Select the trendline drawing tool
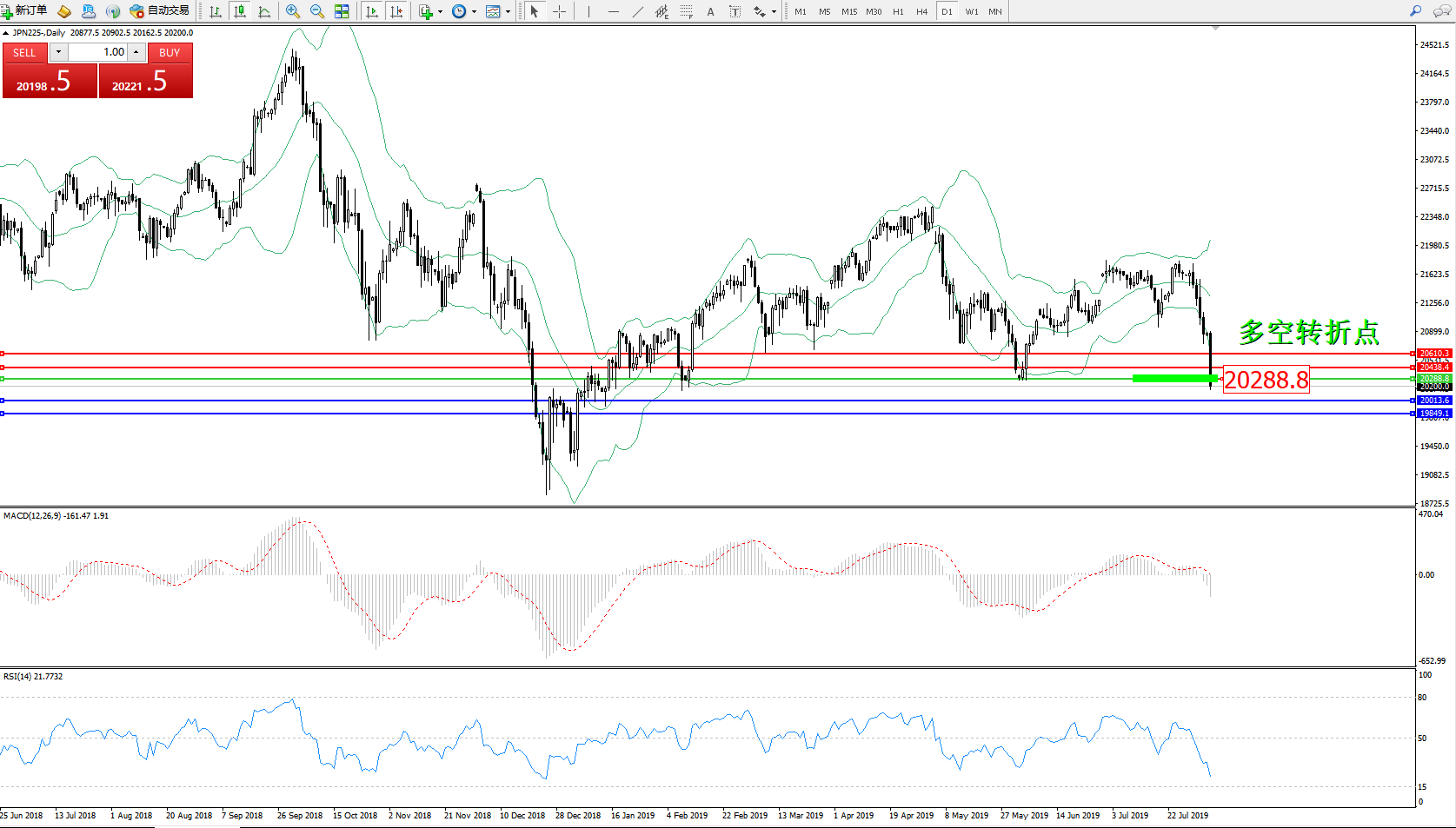The width and height of the screenshot is (1456, 828). point(637,11)
